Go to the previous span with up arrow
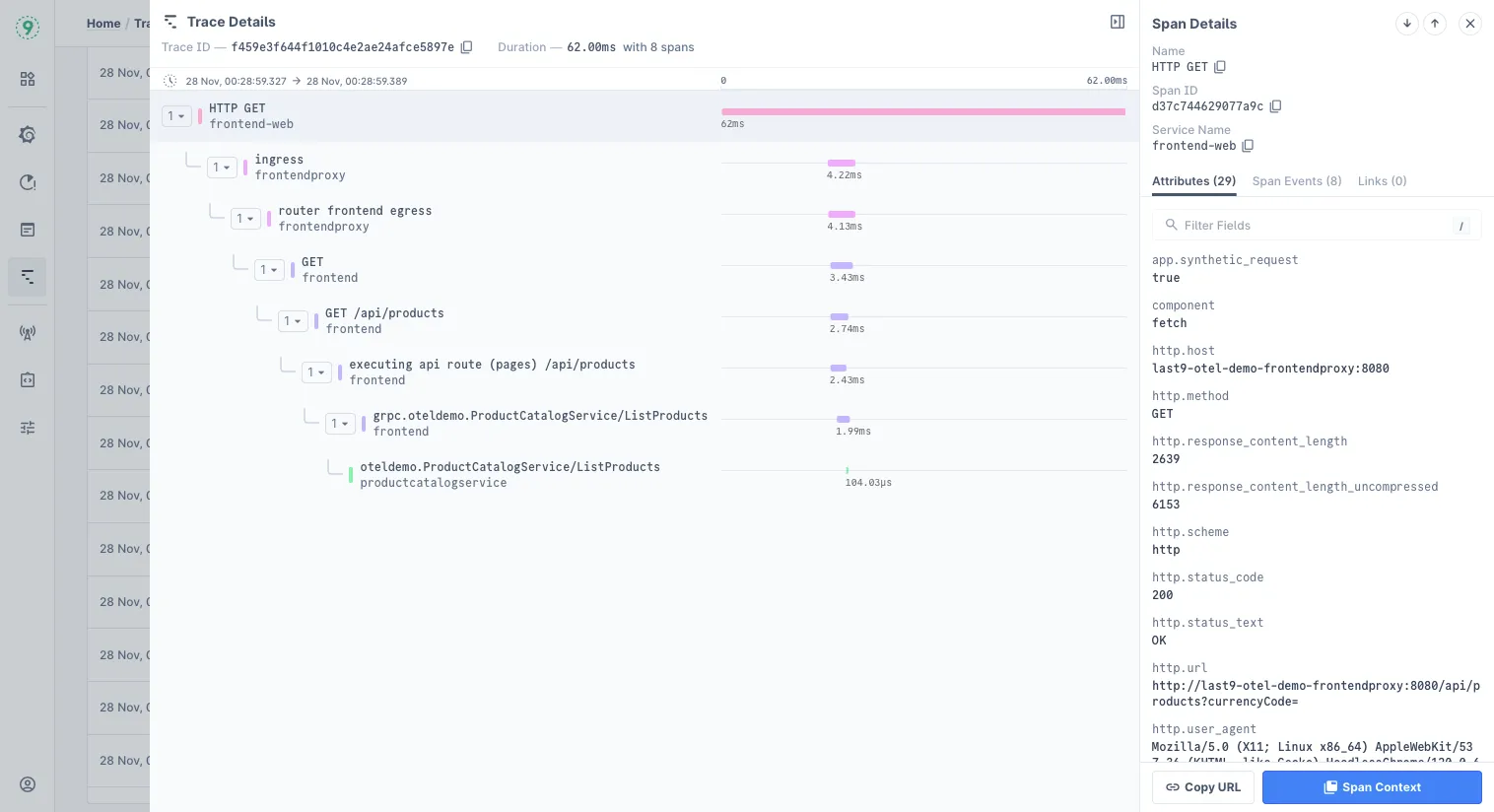1494x812 pixels. point(1435,24)
